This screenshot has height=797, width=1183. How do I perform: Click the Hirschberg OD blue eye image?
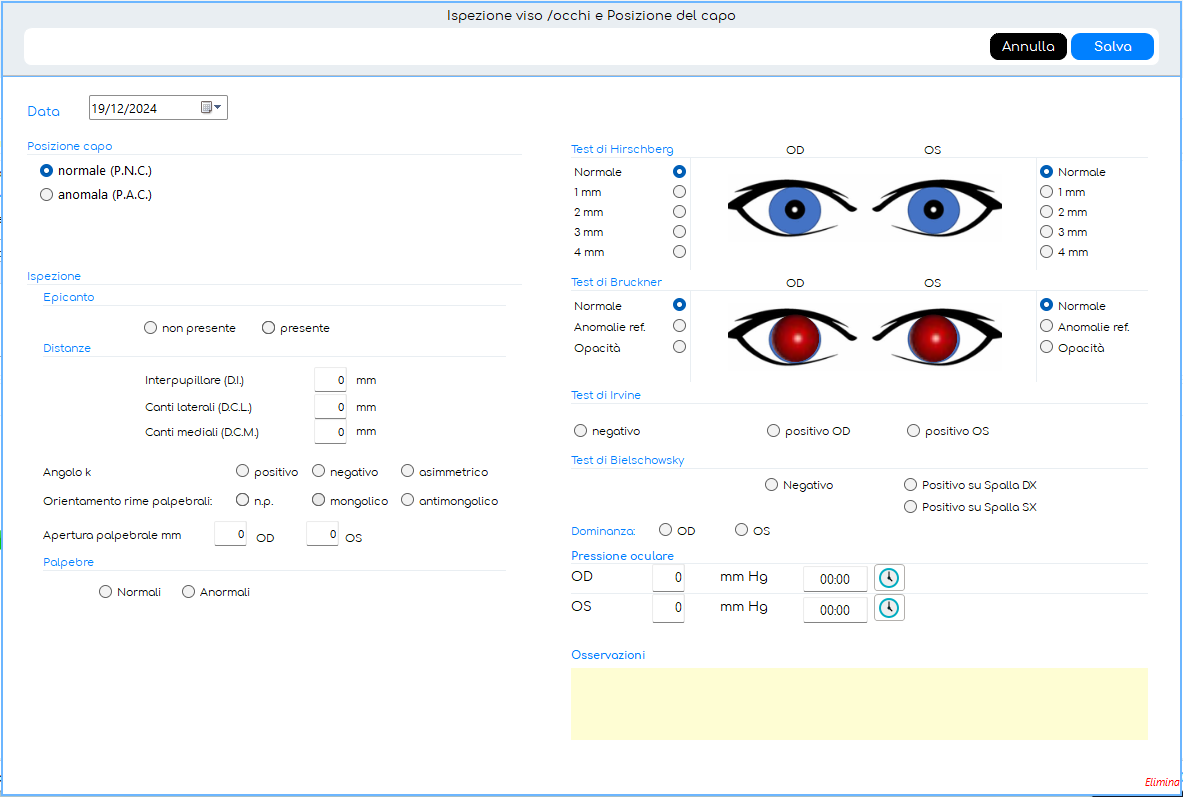pos(794,210)
